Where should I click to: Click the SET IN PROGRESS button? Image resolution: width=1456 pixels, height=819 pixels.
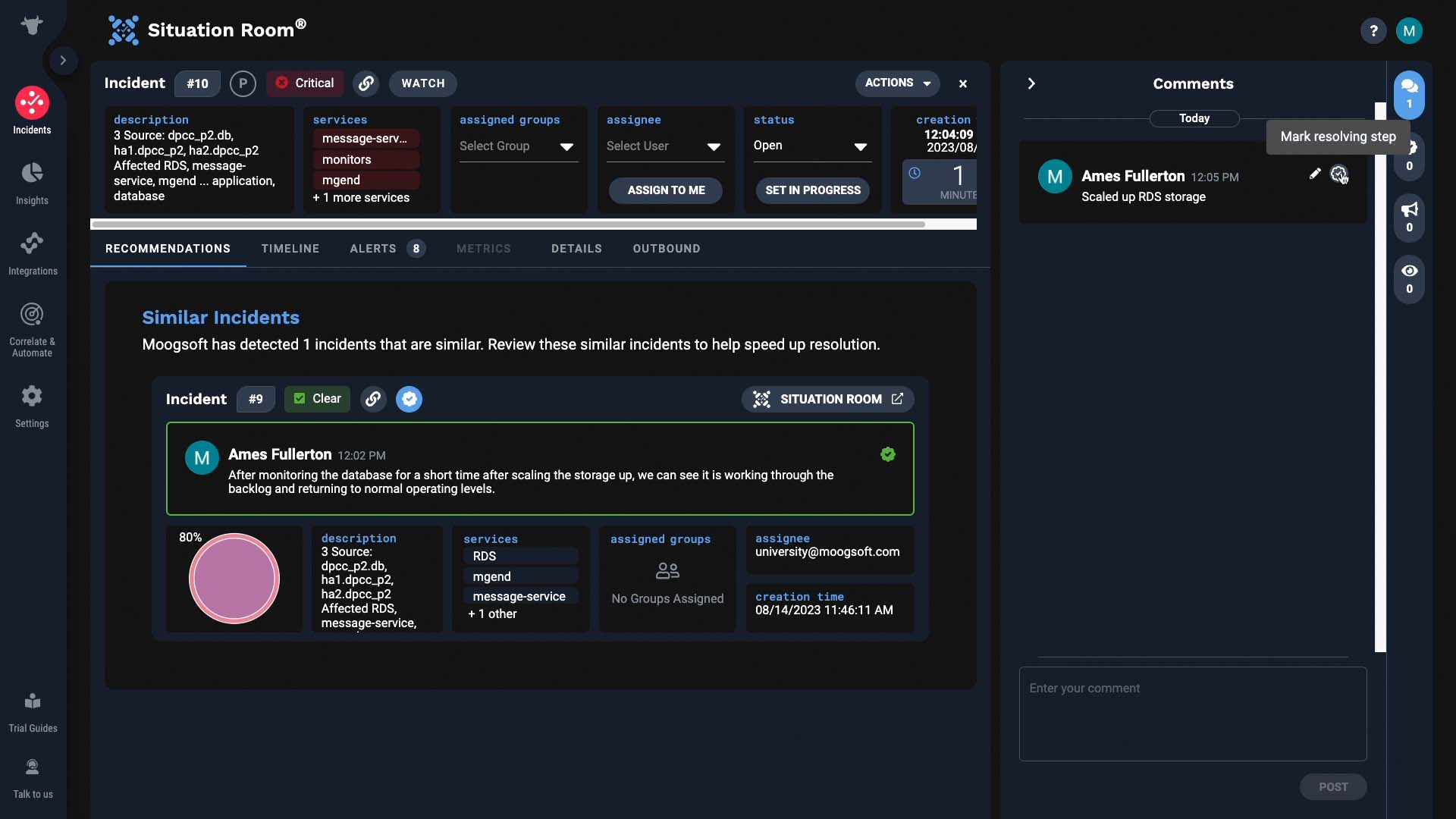(813, 190)
